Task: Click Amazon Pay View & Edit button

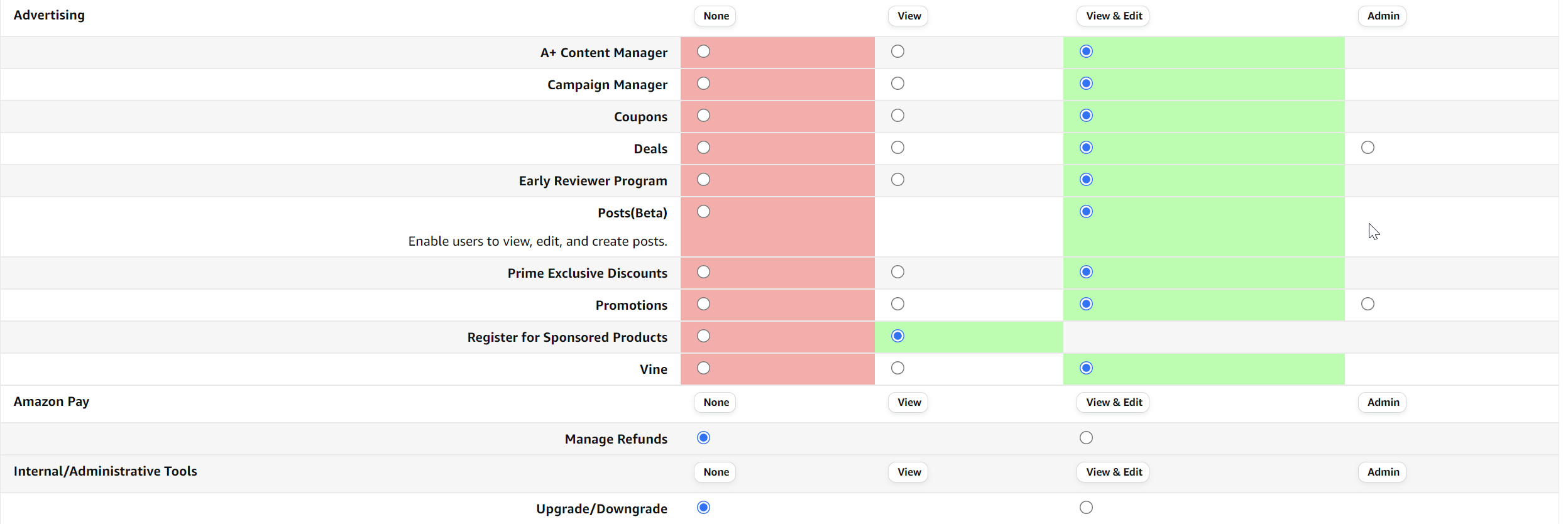Action: pyautogui.click(x=1113, y=403)
